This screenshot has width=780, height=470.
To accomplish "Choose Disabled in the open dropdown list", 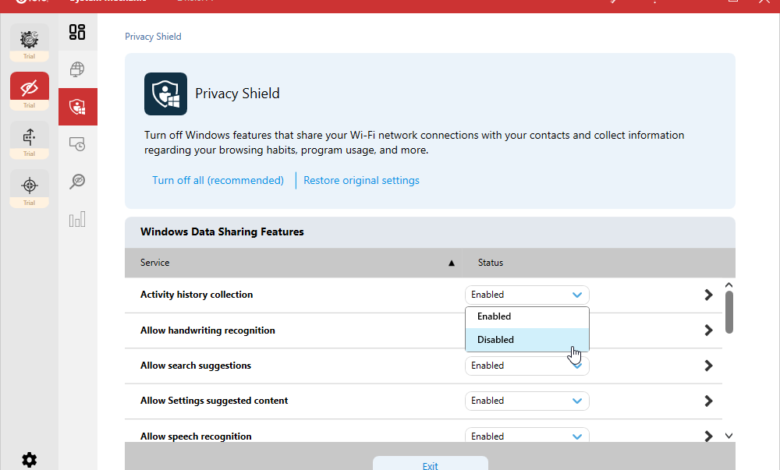I will pyautogui.click(x=527, y=340).
